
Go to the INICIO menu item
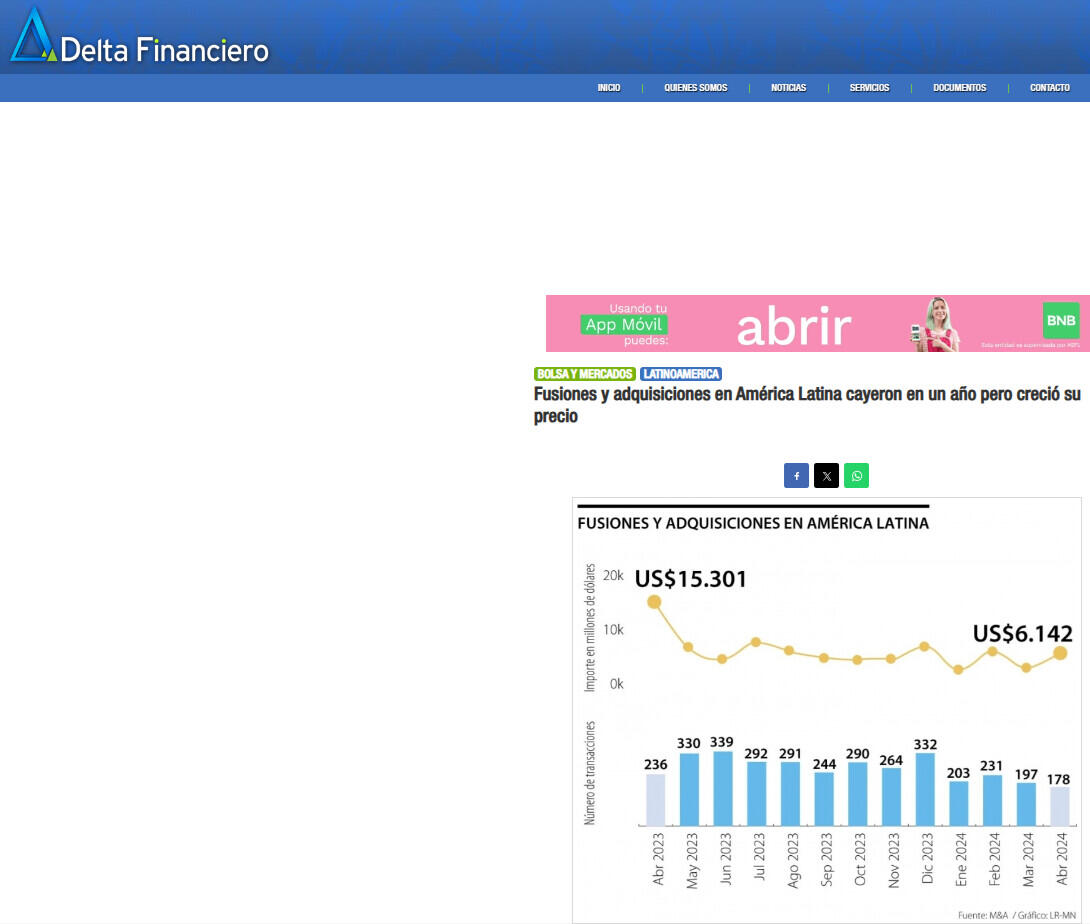tap(609, 88)
